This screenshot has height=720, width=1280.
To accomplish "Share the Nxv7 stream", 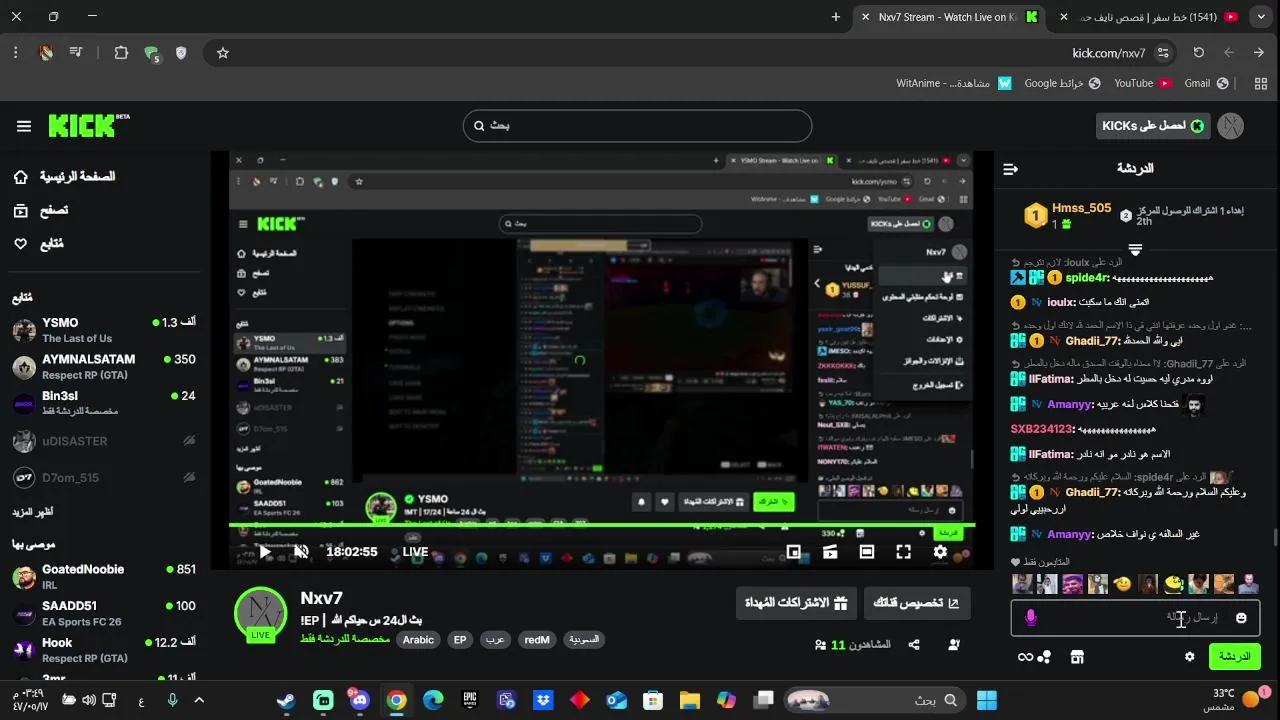I will point(914,645).
